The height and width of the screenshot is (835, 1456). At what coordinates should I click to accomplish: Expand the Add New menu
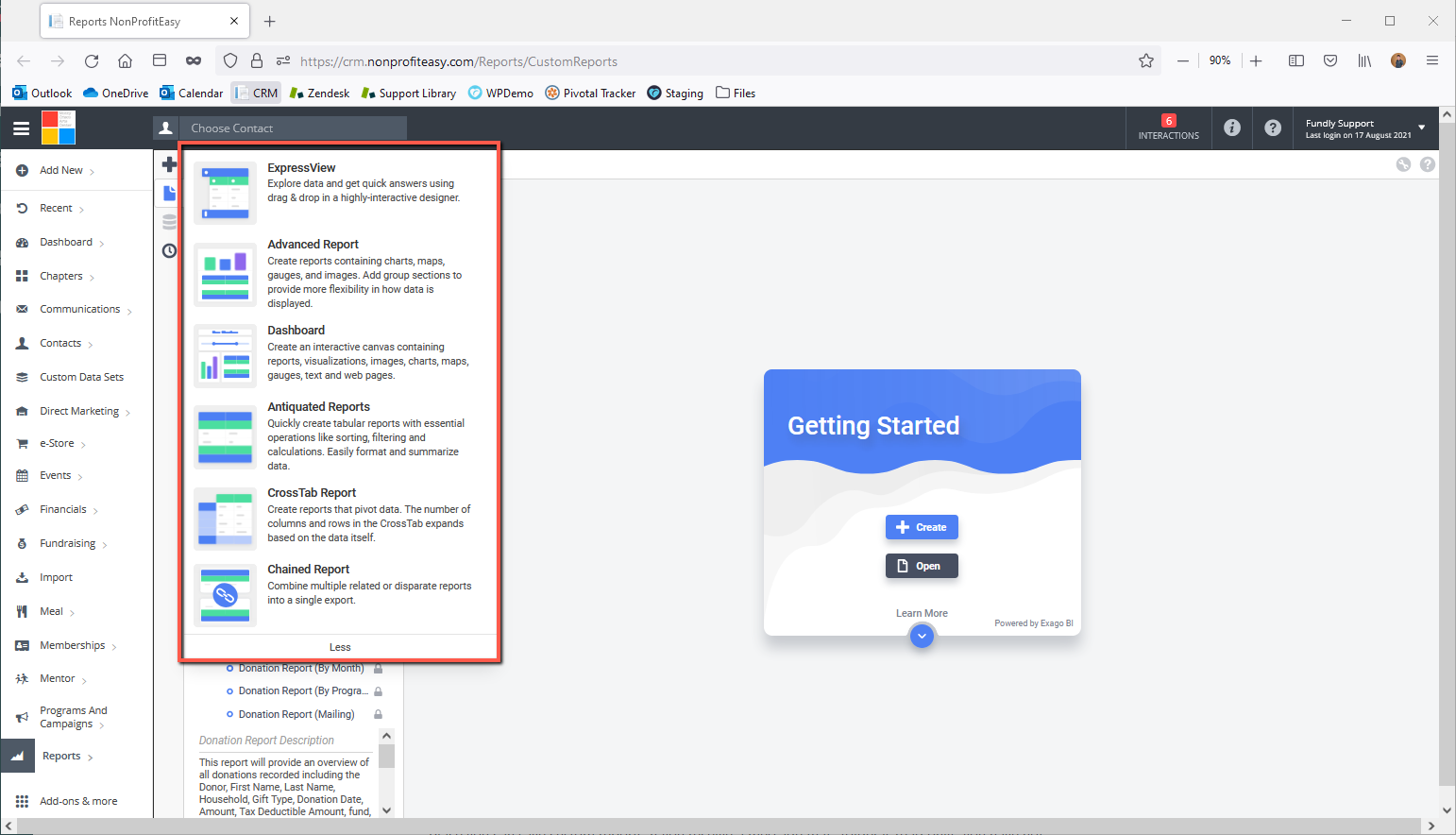(x=61, y=171)
